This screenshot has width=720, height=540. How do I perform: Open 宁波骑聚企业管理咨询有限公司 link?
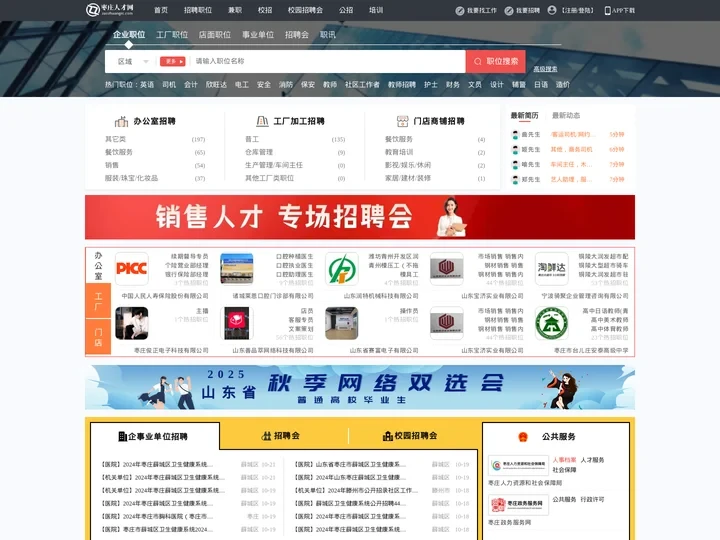click(x=585, y=296)
